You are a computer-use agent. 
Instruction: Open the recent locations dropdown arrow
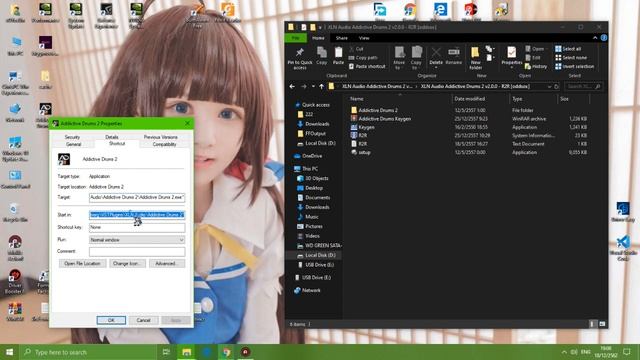[x=313, y=87]
